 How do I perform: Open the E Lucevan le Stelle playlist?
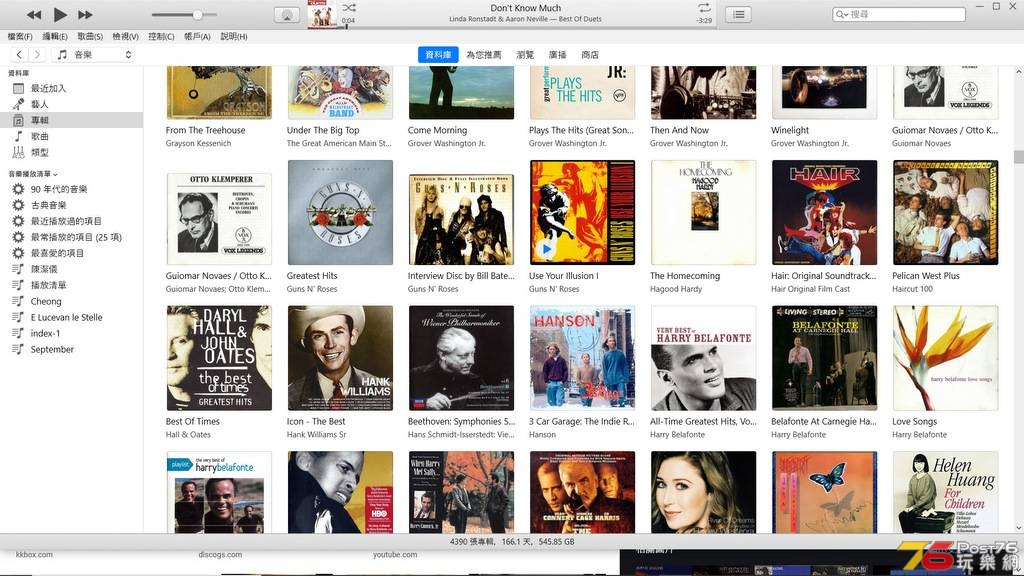coord(71,317)
